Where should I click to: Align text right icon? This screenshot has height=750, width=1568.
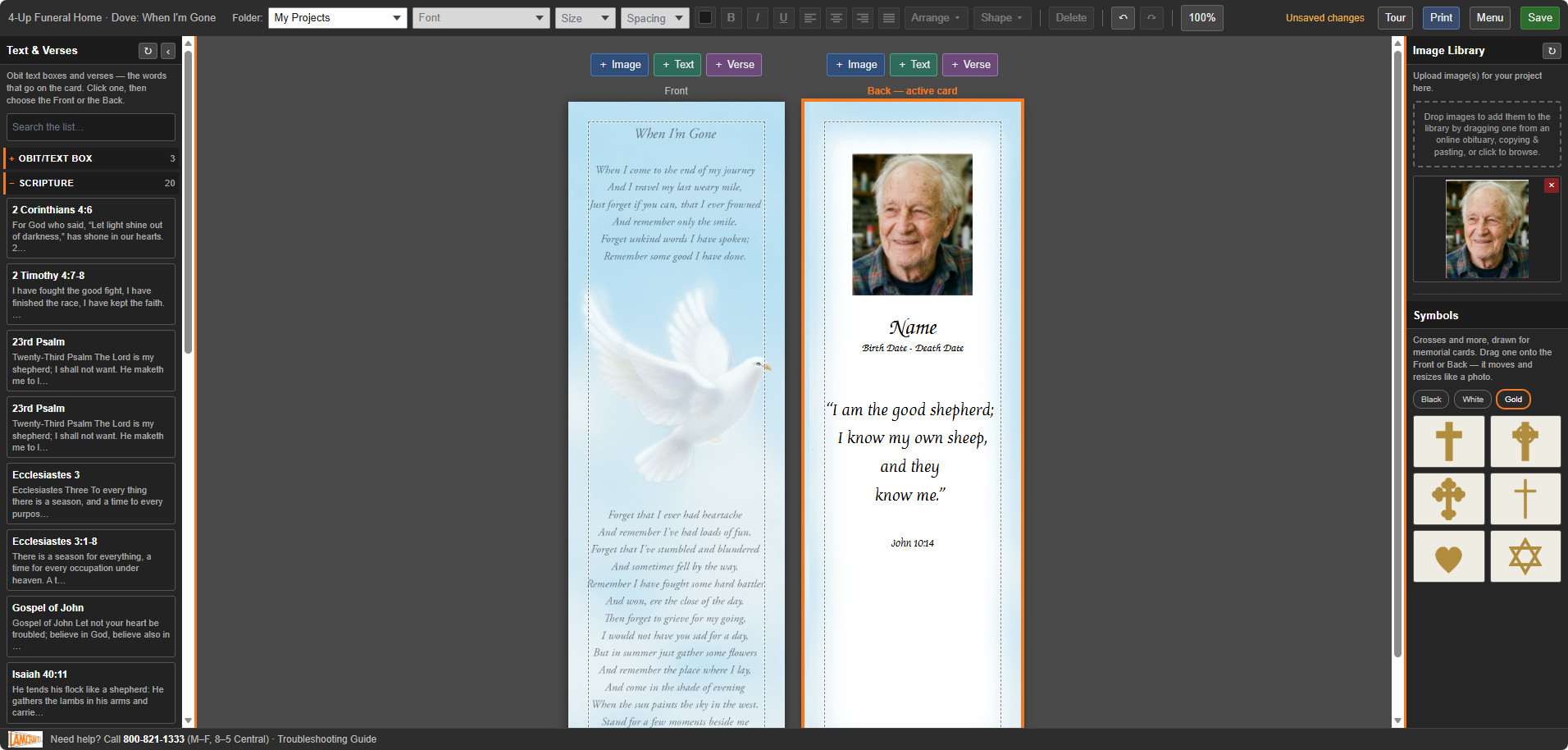(x=862, y=17)
